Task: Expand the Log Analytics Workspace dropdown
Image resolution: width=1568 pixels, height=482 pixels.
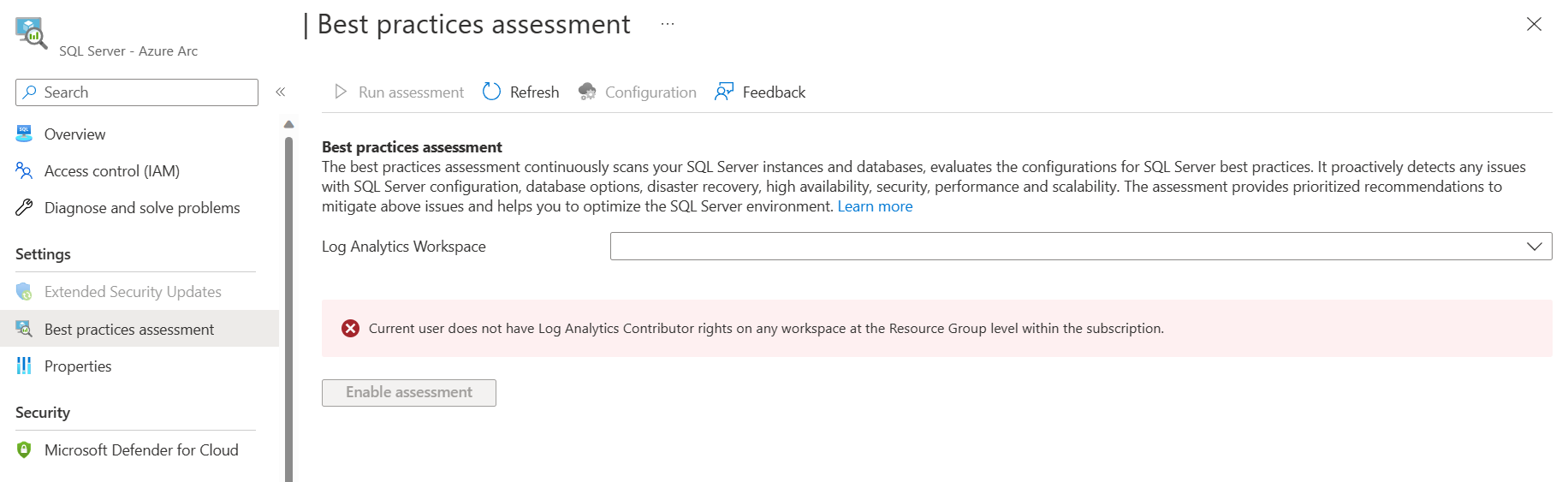Action: pos(1081,247)
